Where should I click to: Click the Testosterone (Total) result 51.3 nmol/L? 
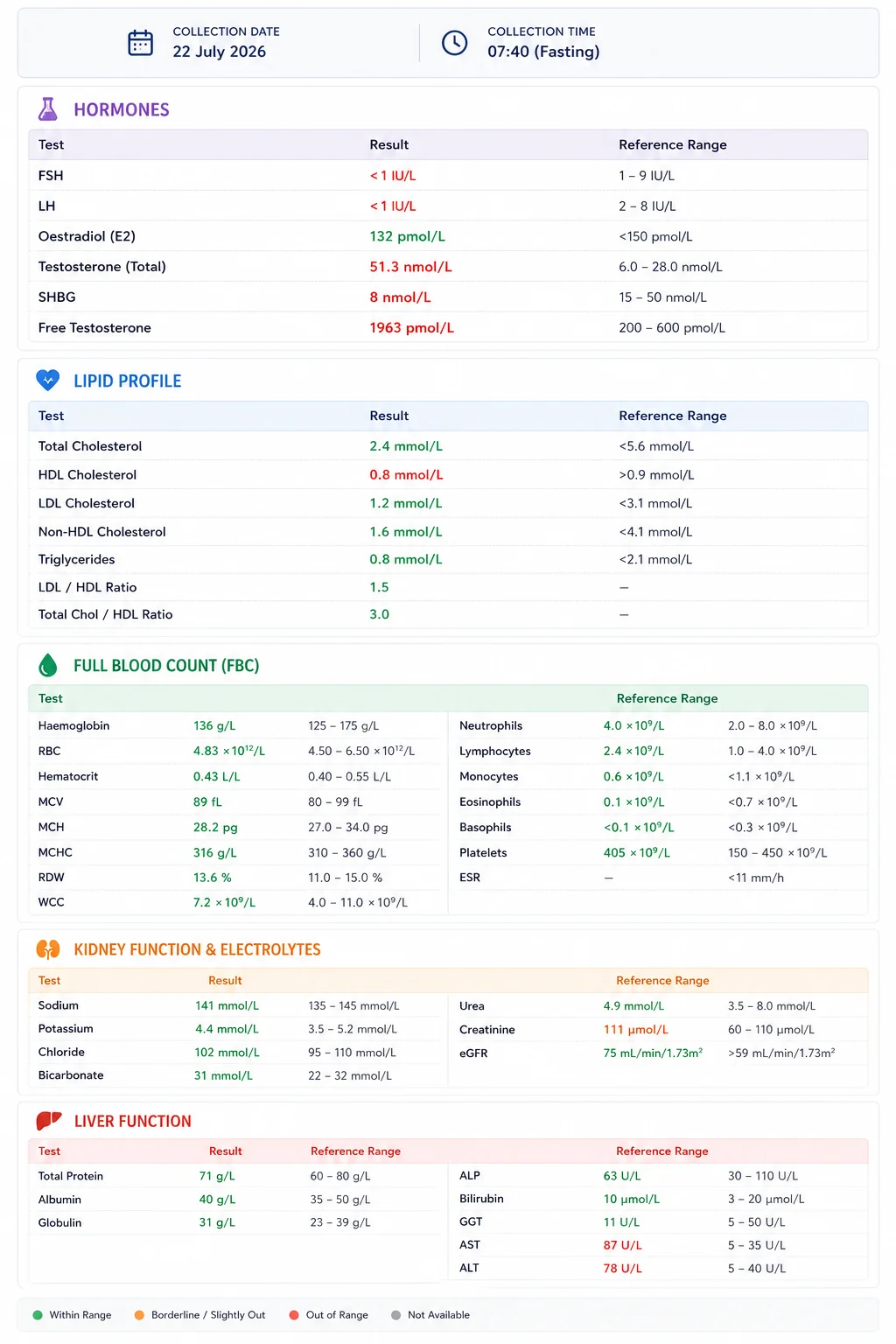tap(410, 267)
